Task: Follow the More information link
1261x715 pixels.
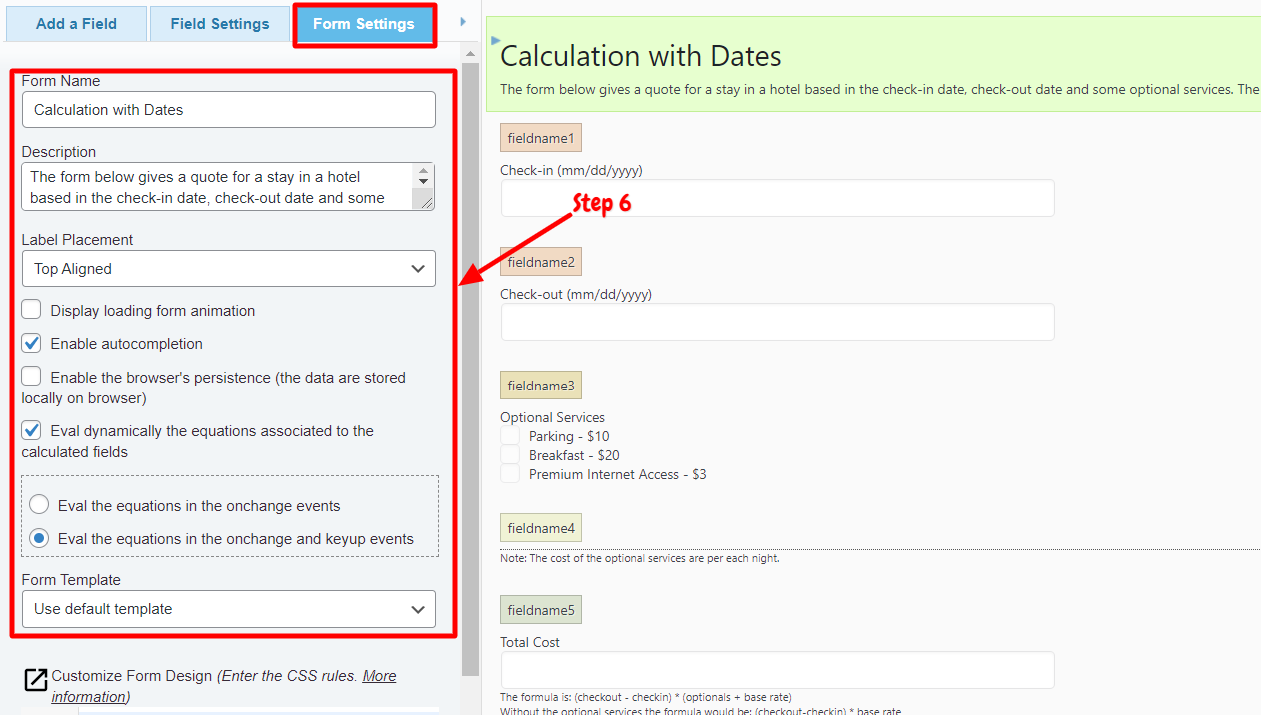Action: coord(224,686)
